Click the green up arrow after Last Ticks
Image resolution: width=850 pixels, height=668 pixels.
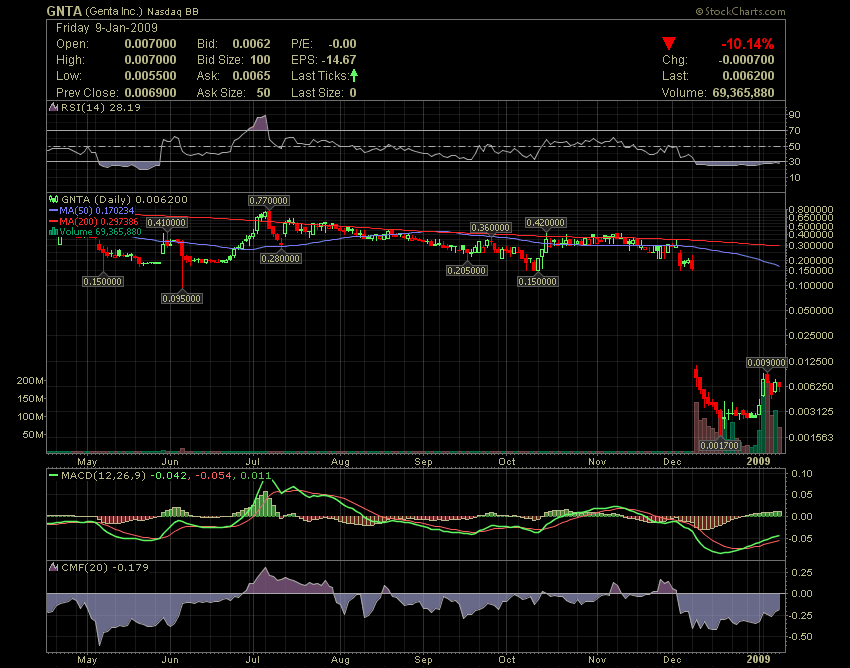tap(354, 75)
